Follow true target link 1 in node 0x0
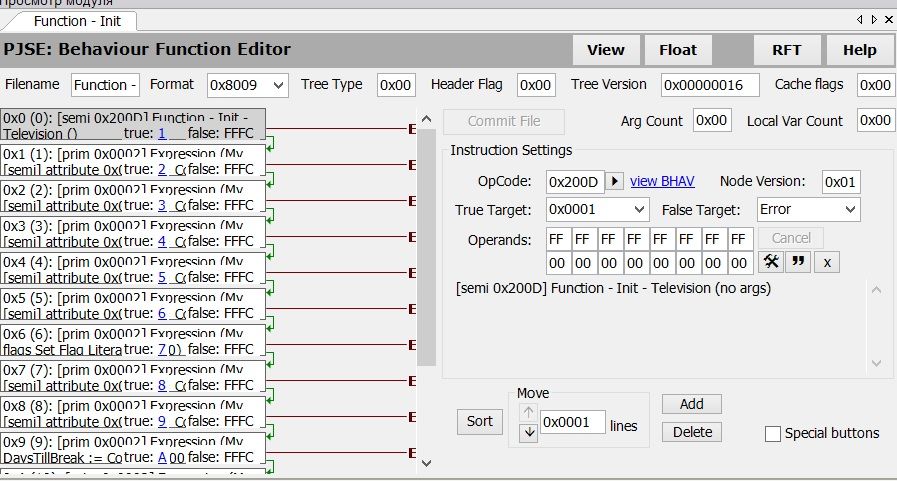Viewport: 897px width, 481px height. [162, 133]
